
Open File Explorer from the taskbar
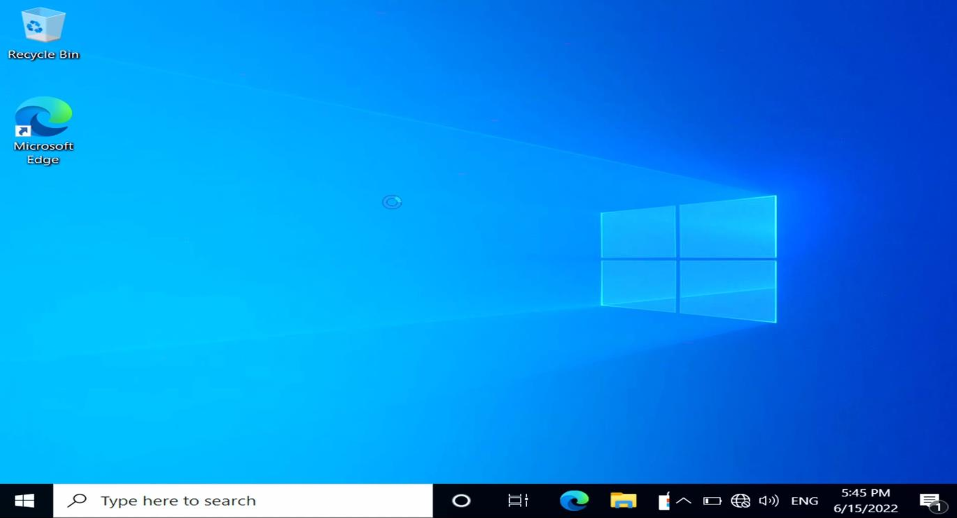click(623, 501)
